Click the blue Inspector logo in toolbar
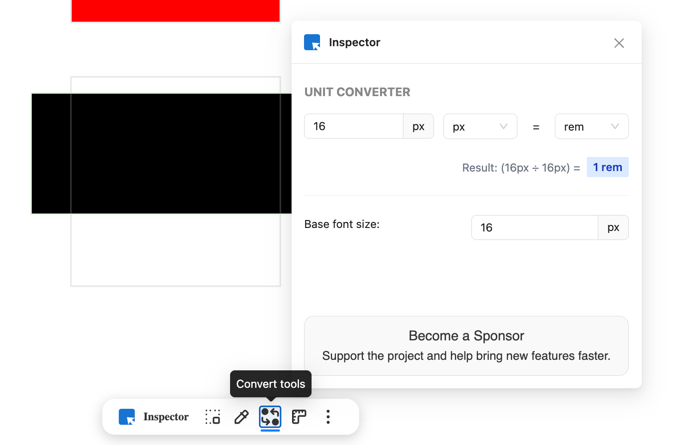Viewport: 683px width, 445px height. tap(127, 417)
